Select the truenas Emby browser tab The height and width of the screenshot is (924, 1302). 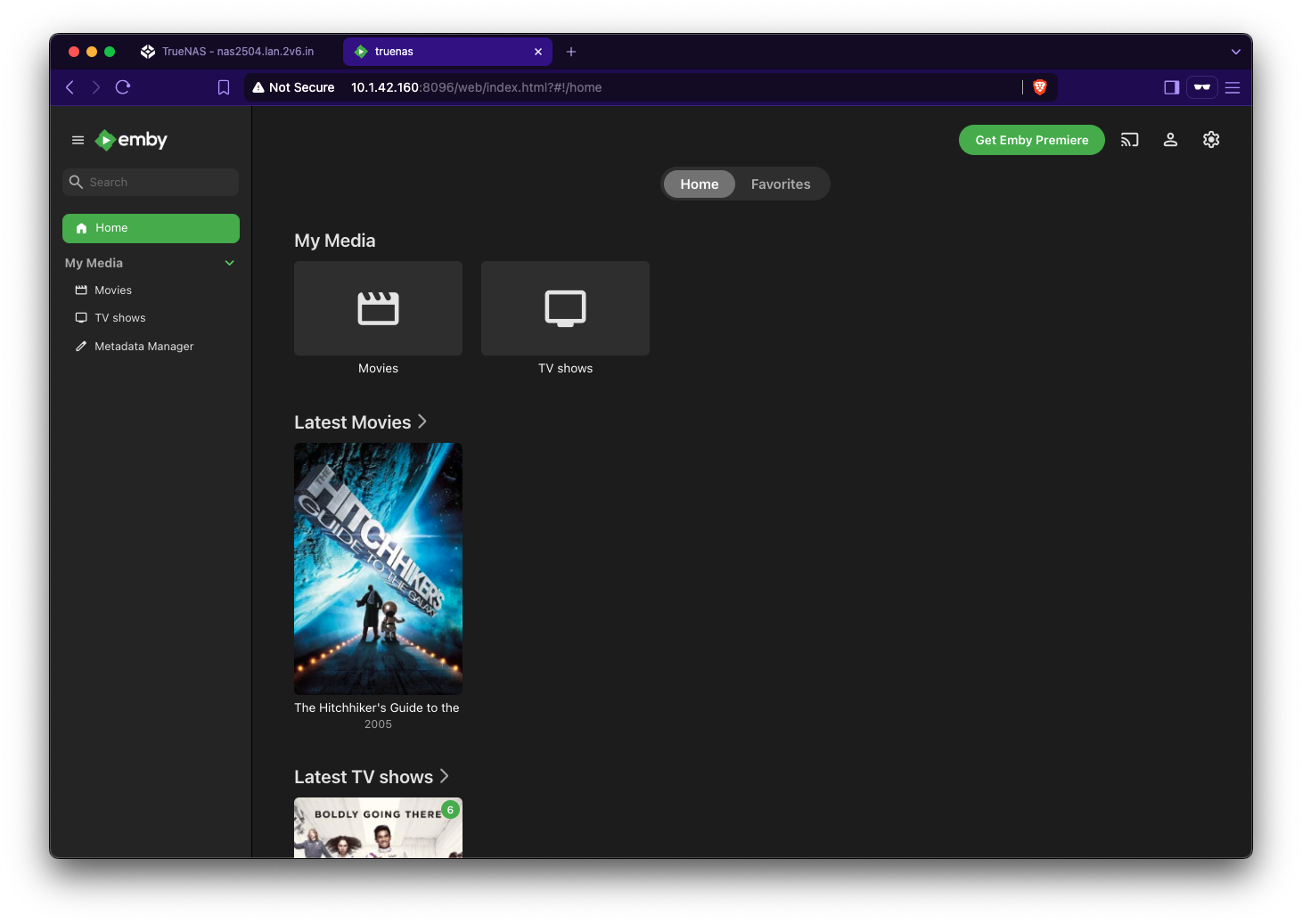pos(447,52)
